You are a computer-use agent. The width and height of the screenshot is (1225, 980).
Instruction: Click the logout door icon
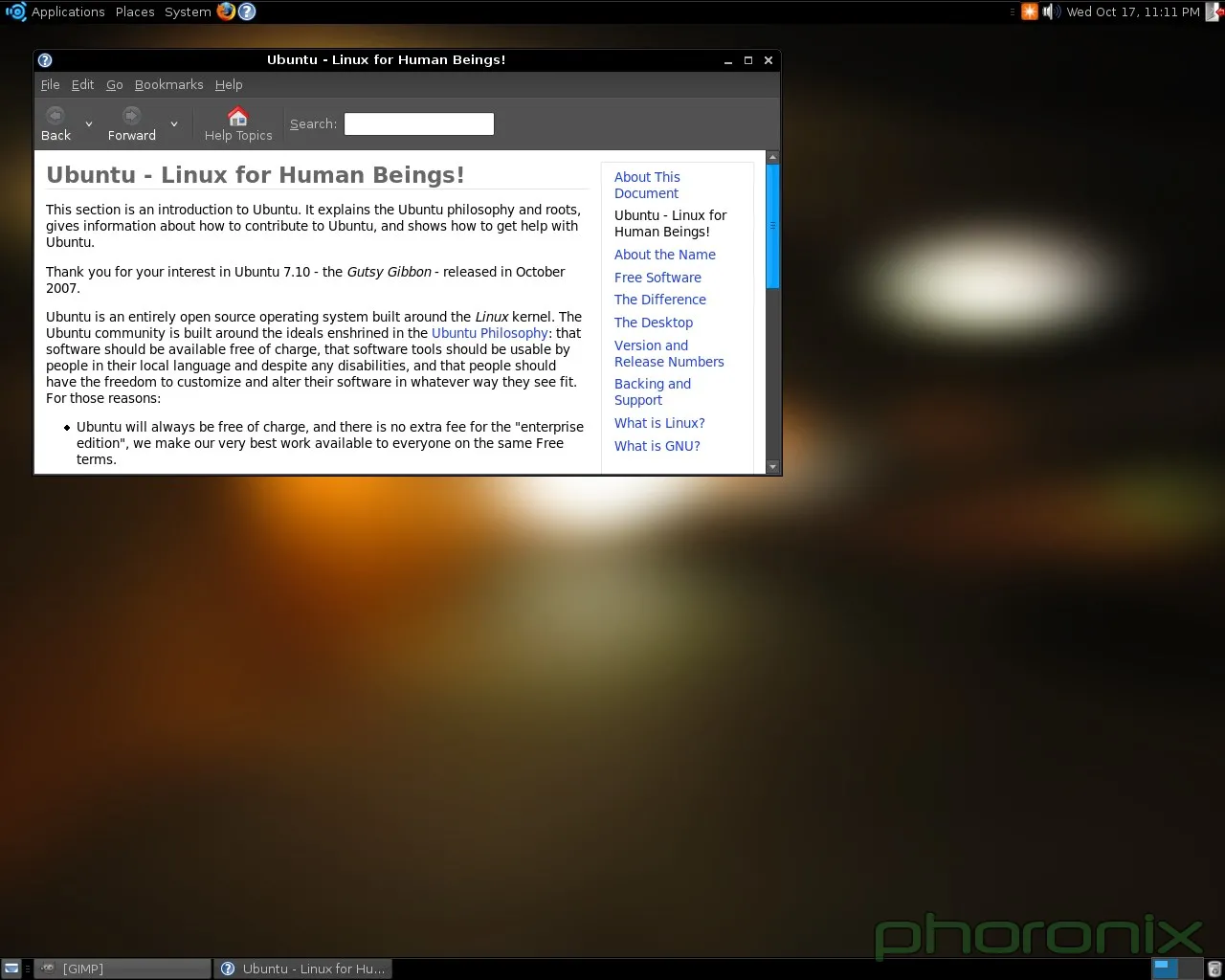click(1214, 11)
